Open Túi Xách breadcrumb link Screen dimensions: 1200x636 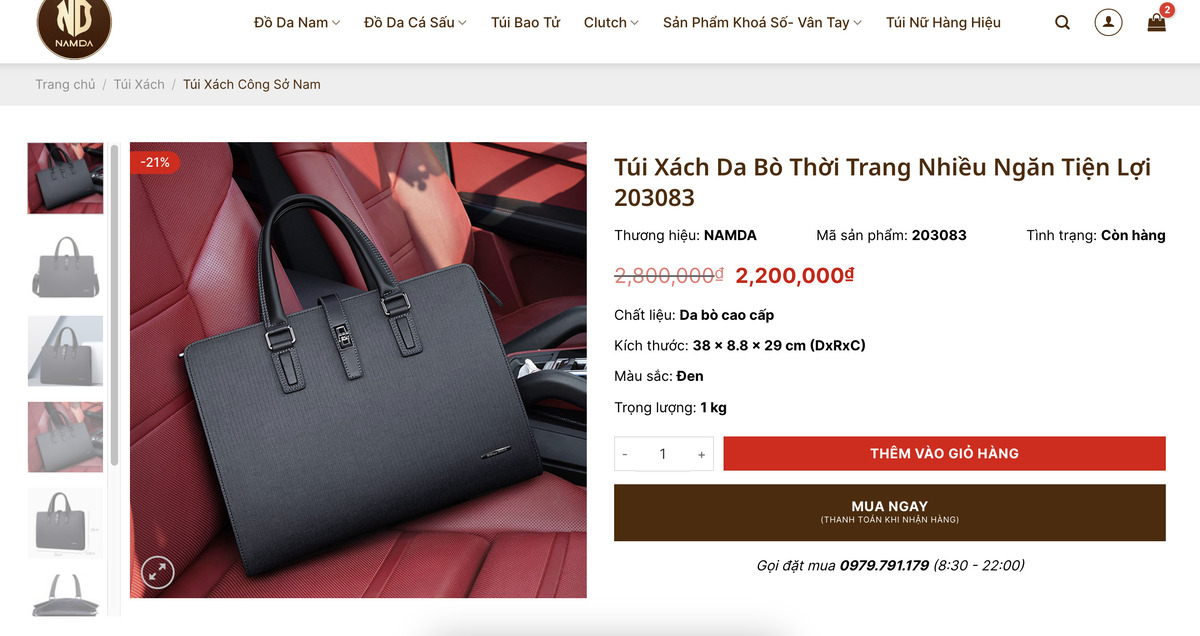tap(139, 84)
